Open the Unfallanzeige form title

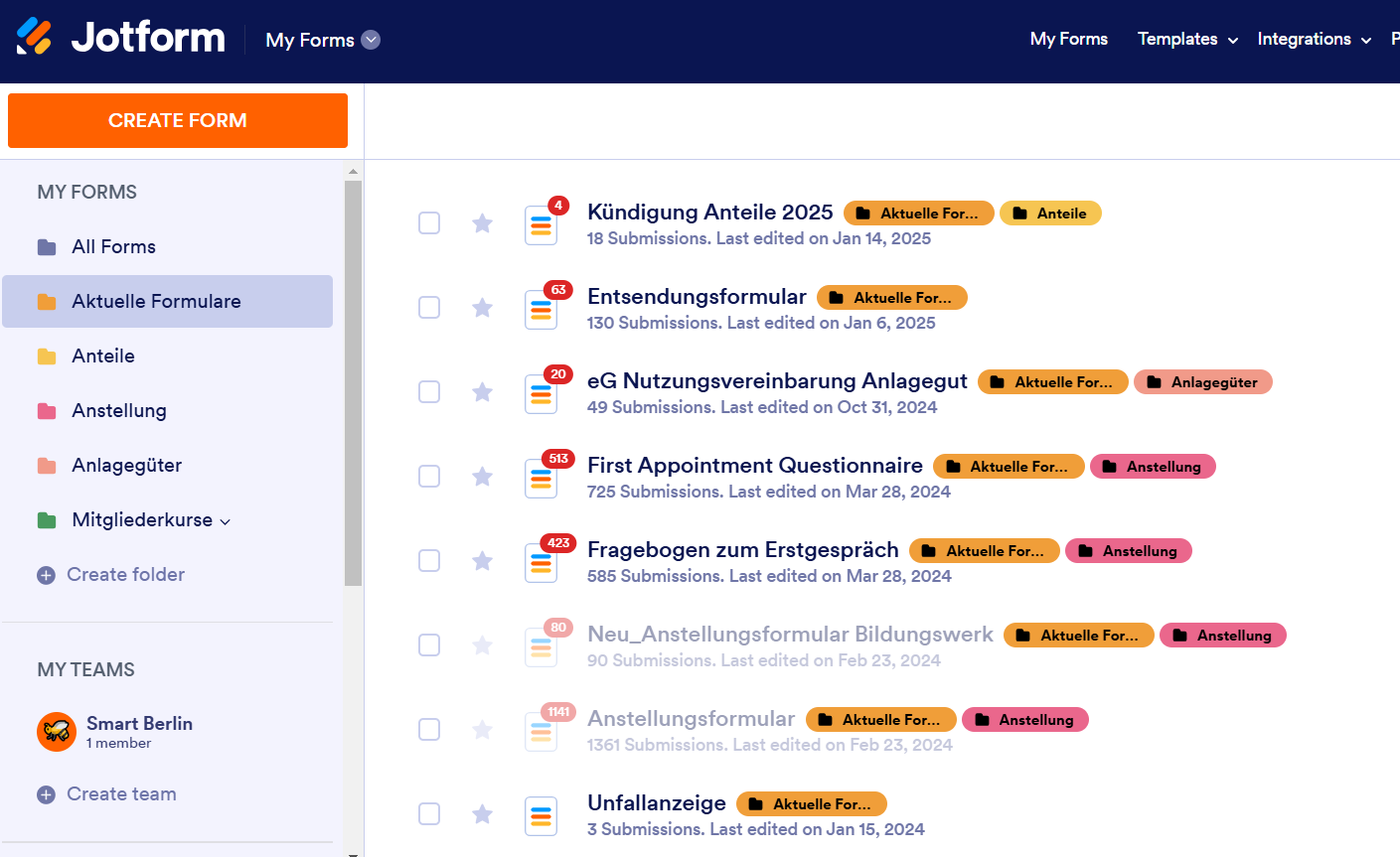pos(656,802)
